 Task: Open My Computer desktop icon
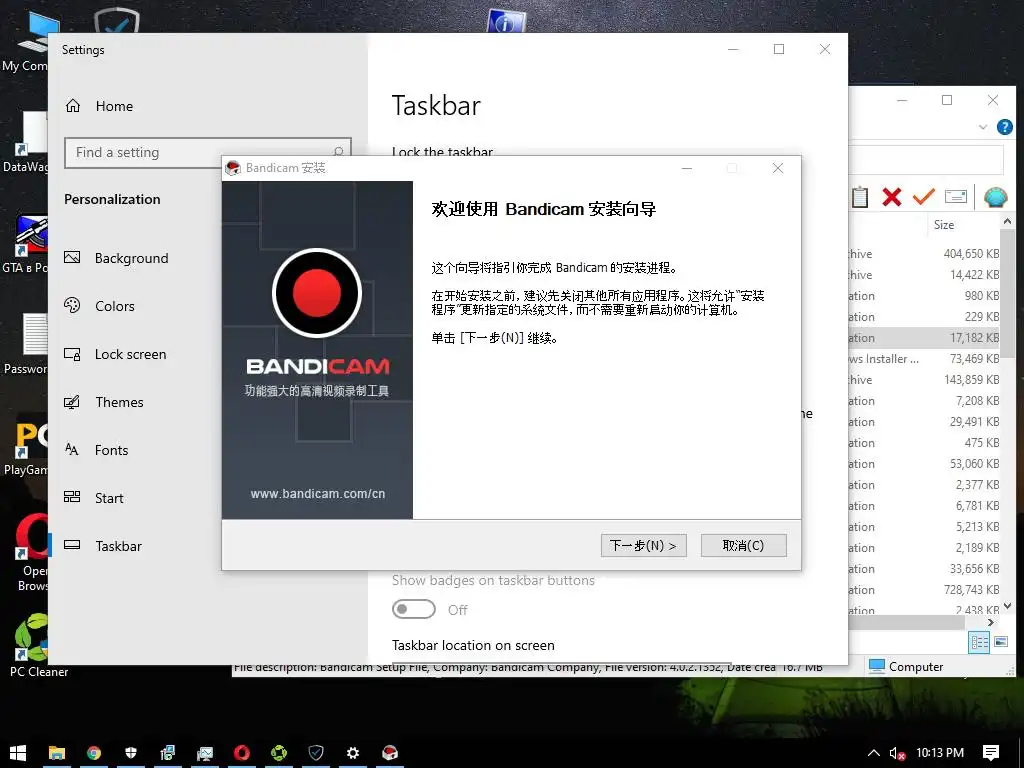pos(29,40)
